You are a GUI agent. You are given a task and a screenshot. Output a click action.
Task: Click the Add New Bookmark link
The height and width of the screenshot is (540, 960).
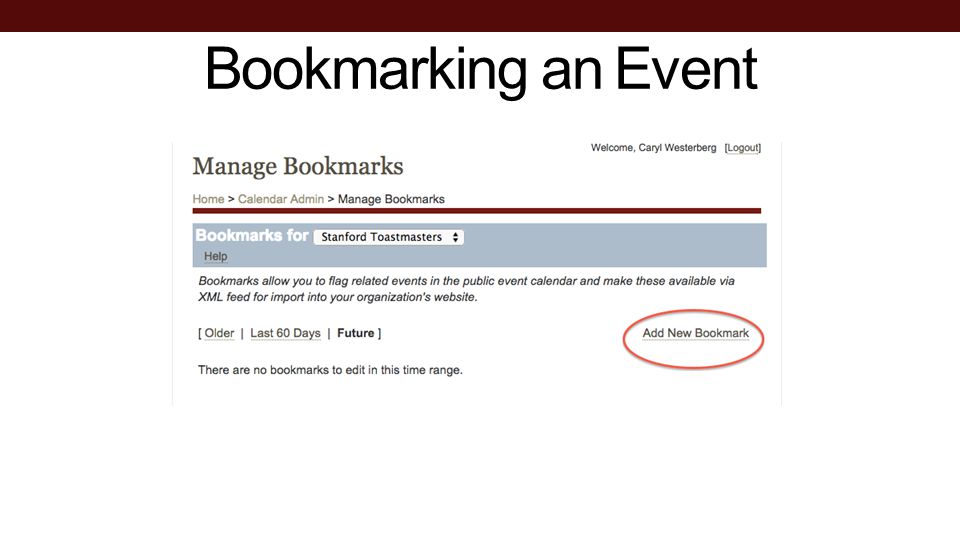click(696, 333)
